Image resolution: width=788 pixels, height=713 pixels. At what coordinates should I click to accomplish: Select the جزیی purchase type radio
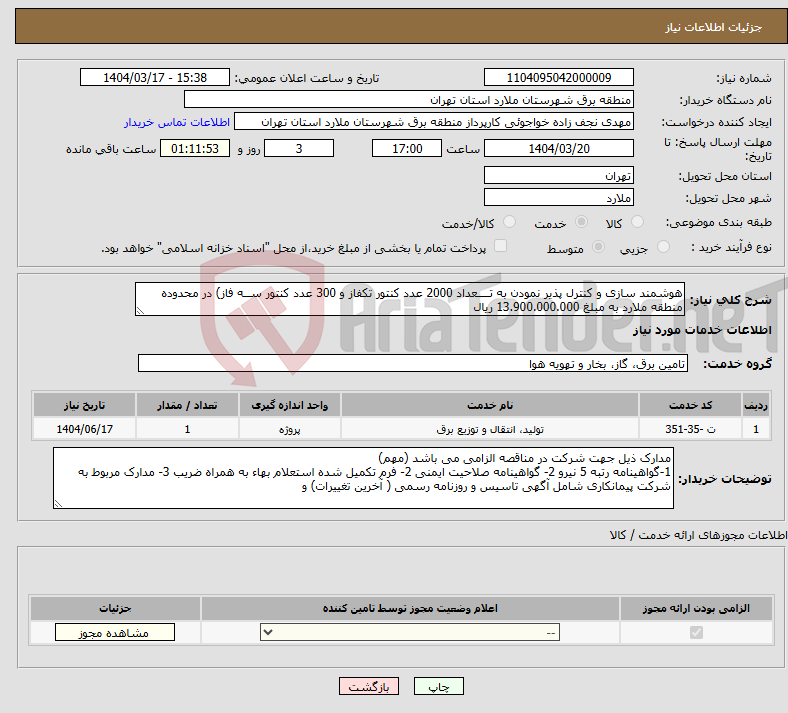pyautogui.click(x=663, y=247)
